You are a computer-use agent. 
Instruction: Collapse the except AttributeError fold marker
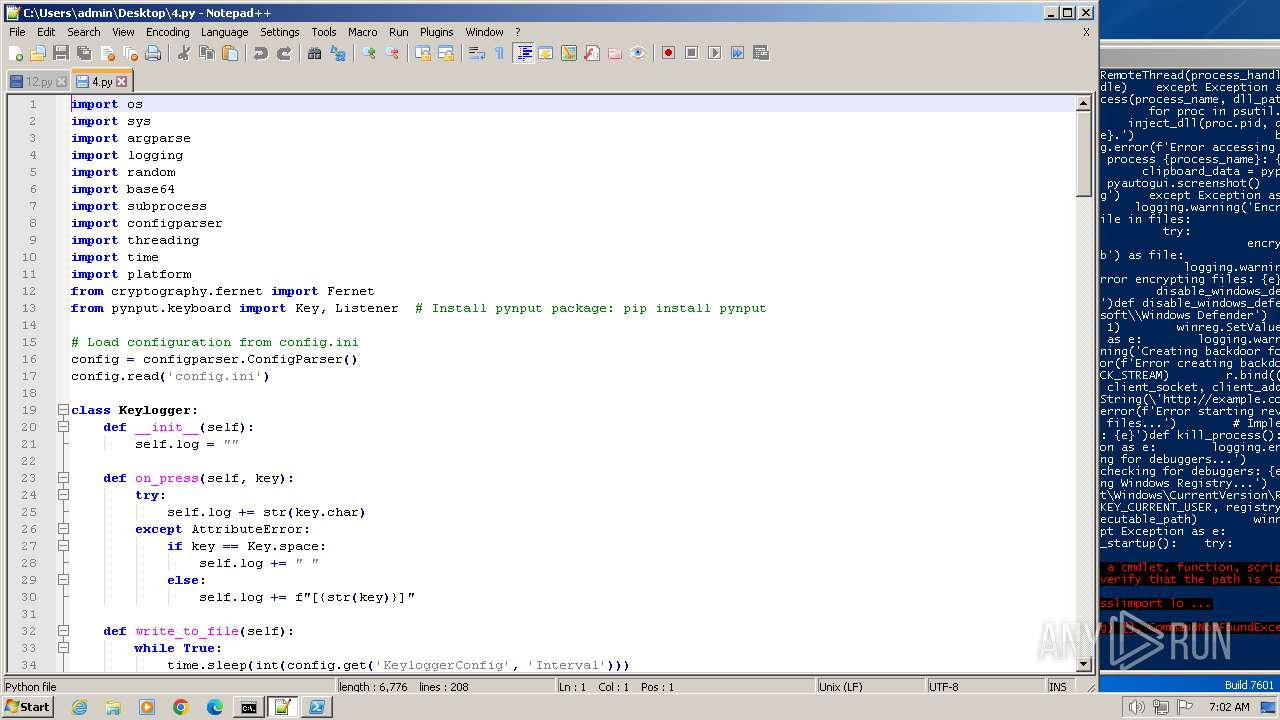click(x=63, y=529)
